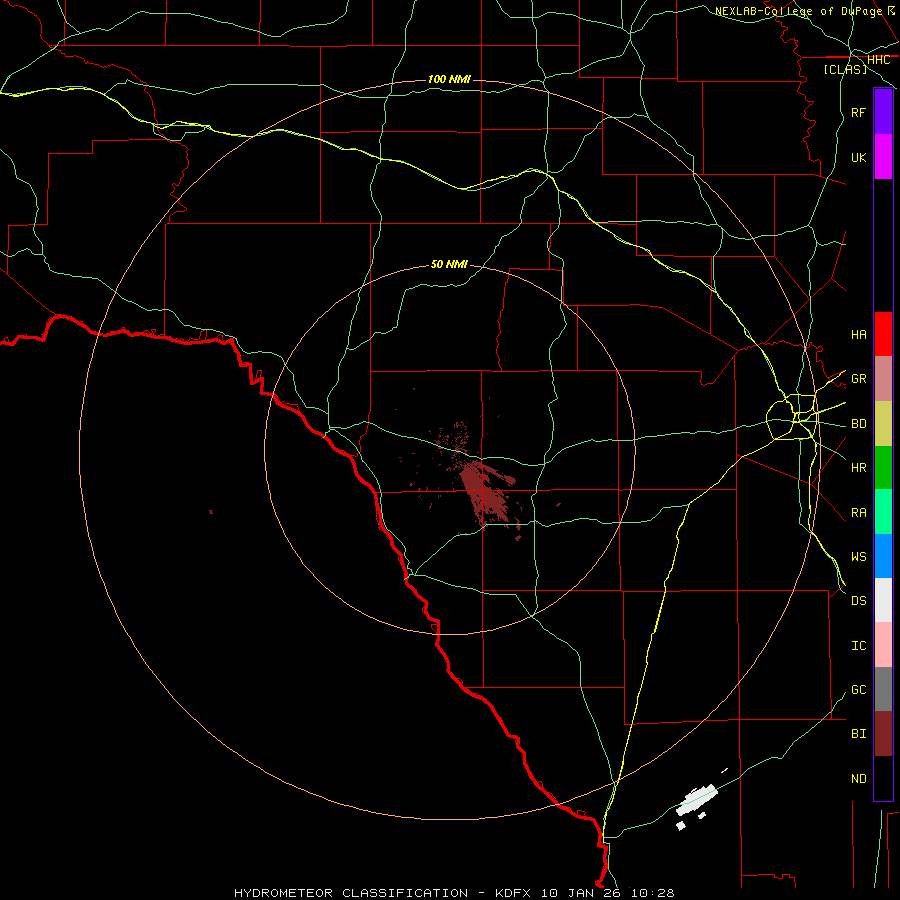Screen dimensions: 900x900
Task: Click the 50 NMI range ring label
Action: tap(449, 264)
